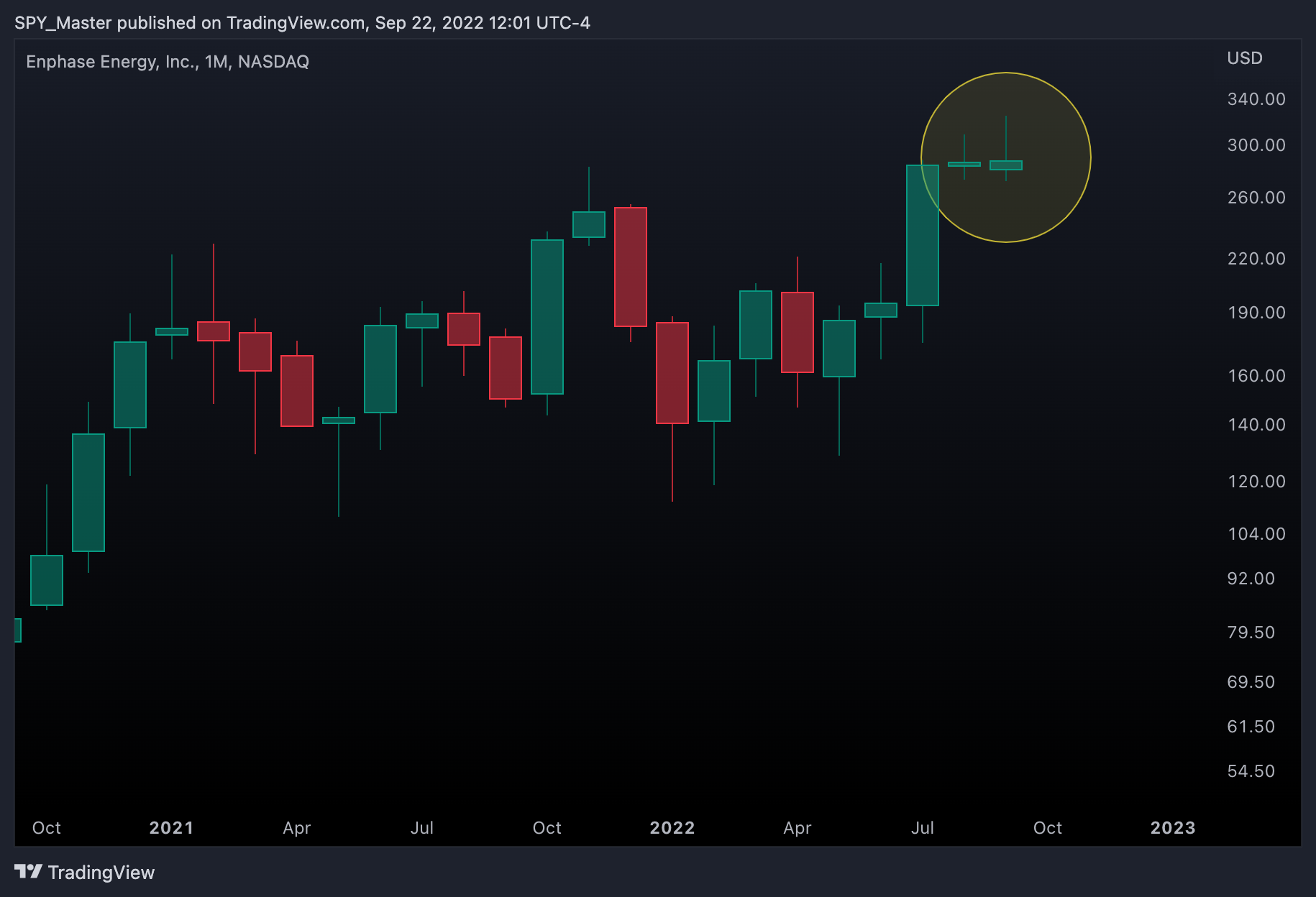Click the Oct label just before 2023
The image size is (1316, 897).
pos(1048,828)
